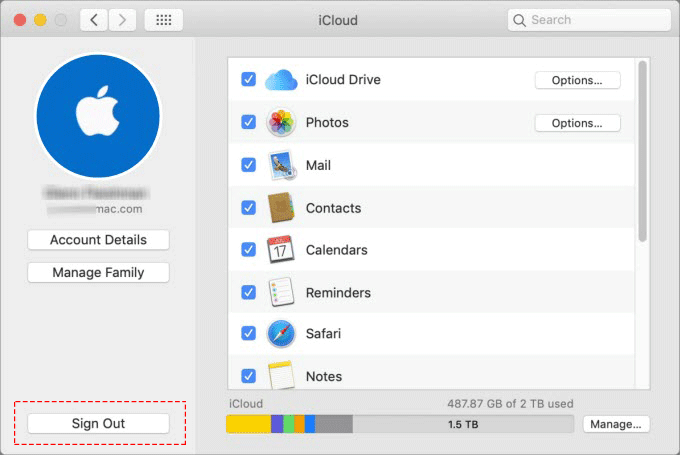Click the iCloud window title

point(338,20)
